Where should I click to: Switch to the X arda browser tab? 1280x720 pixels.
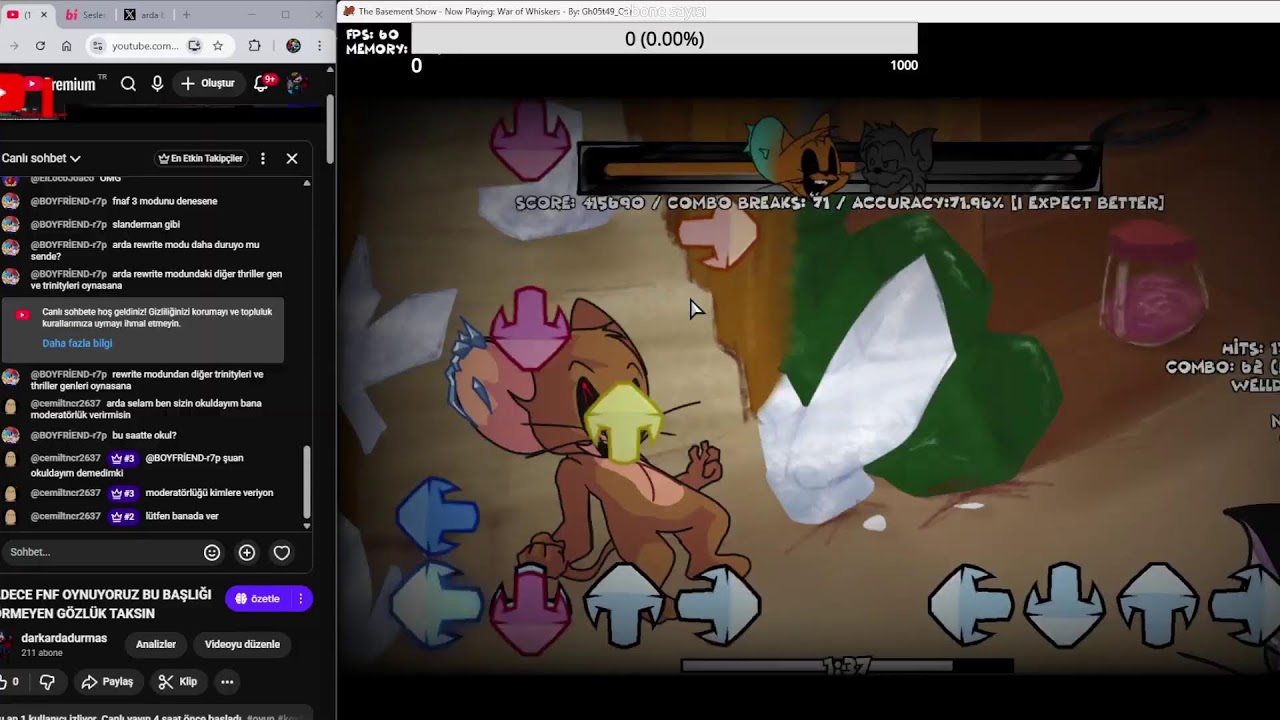coord(144,15)
